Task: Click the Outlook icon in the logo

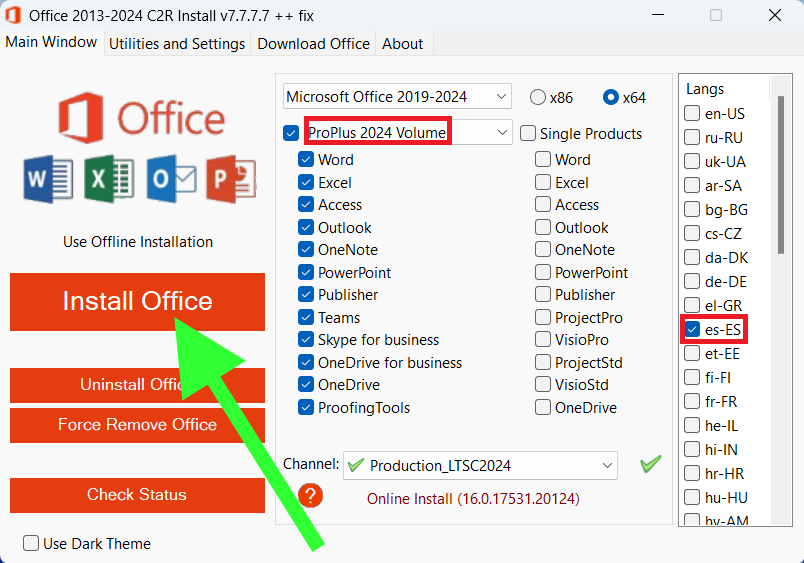Action: point(170,179)
